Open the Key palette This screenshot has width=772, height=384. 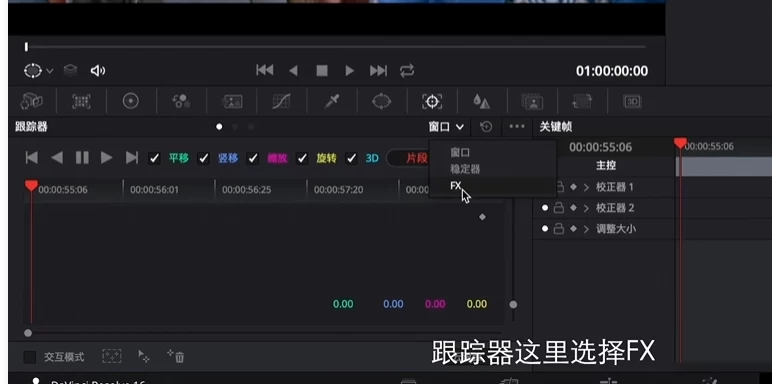[x=532, y=101]
